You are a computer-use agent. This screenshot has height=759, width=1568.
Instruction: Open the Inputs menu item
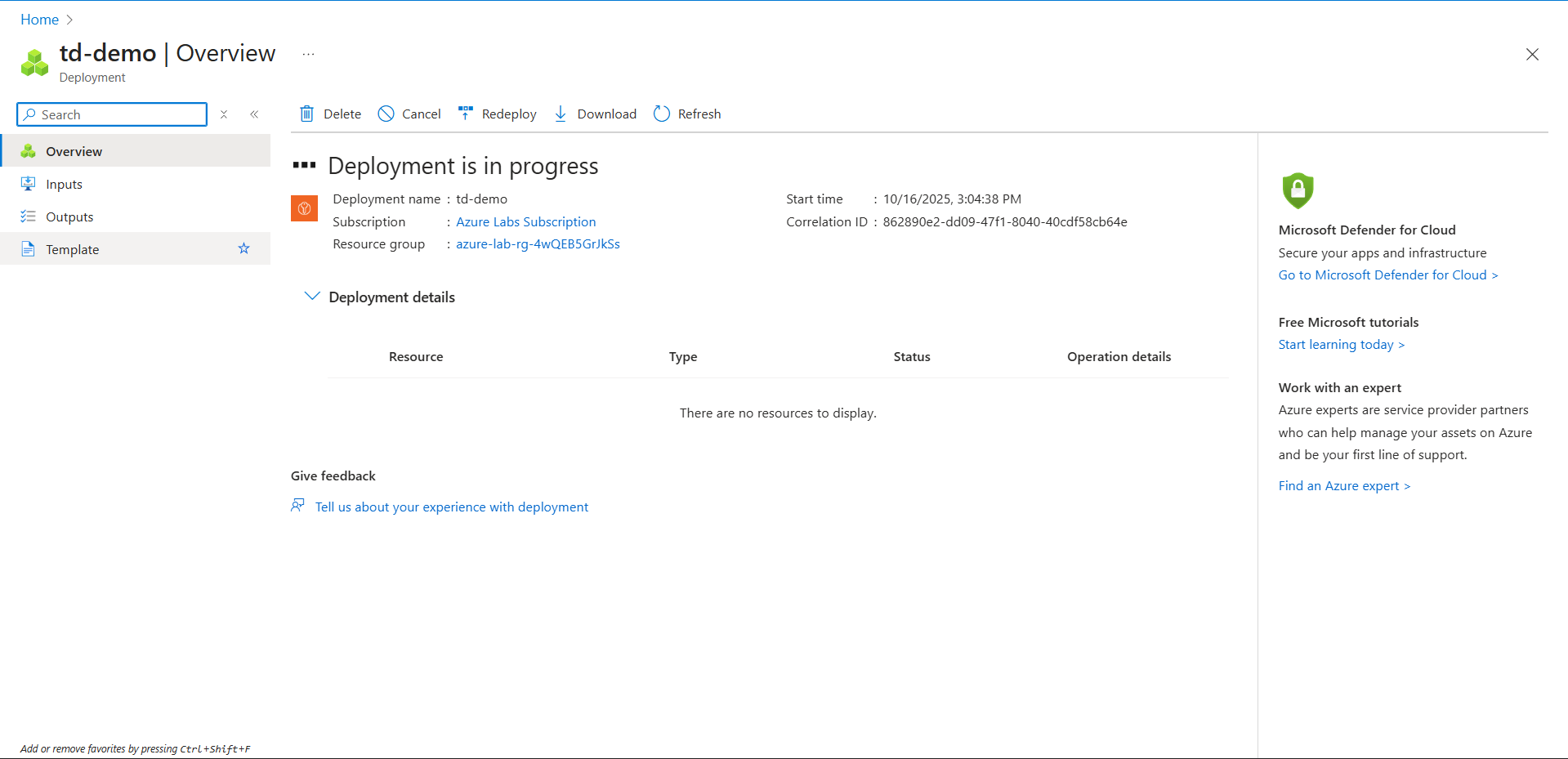point(64,184)
